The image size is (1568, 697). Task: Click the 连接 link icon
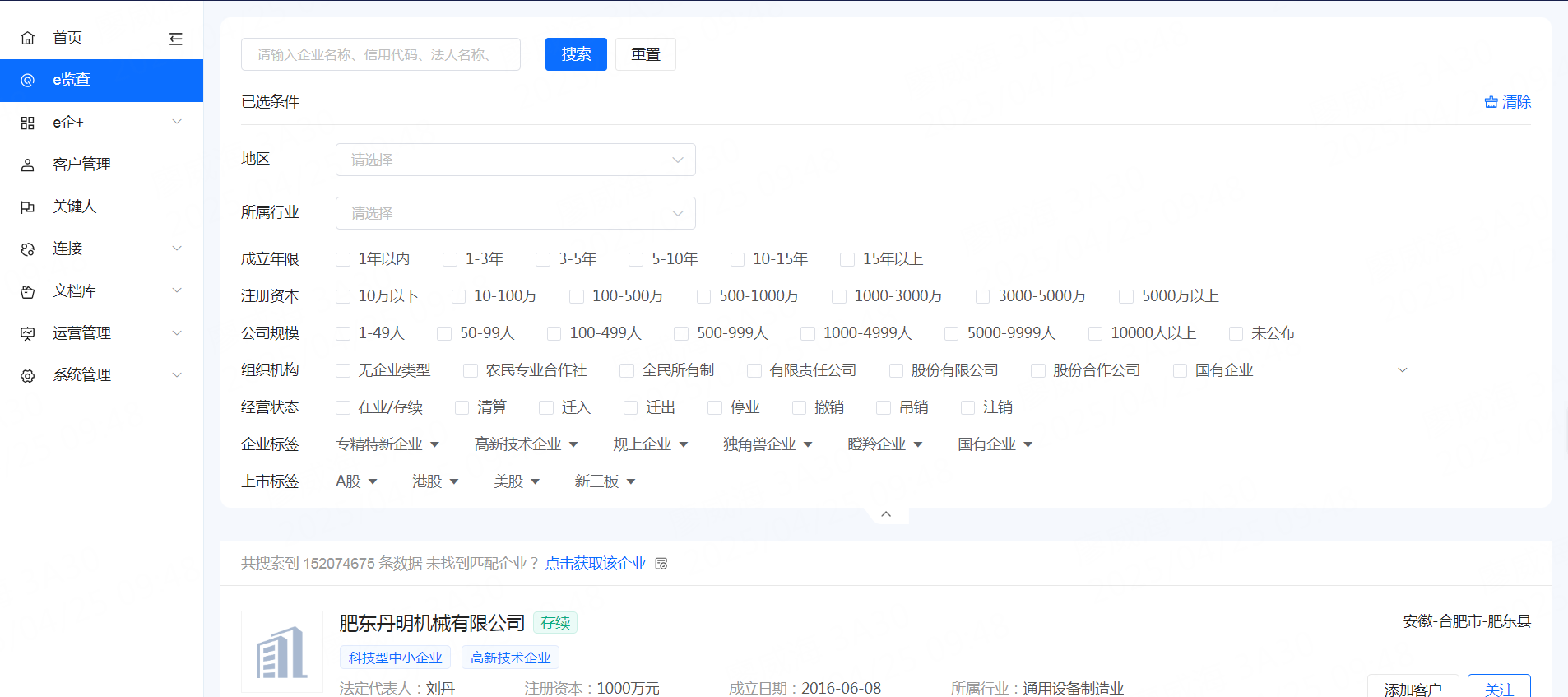[27, 249]
